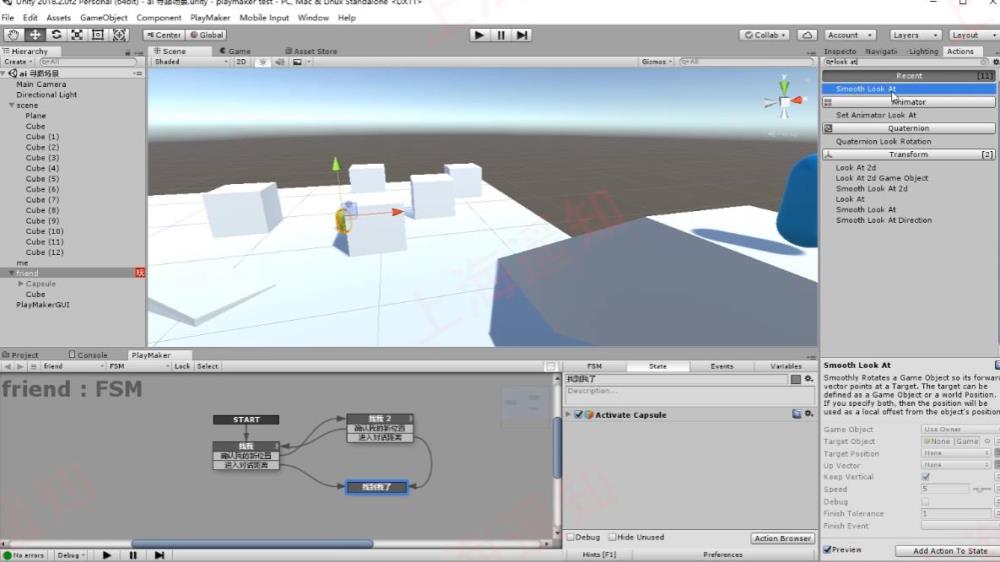This screenshot has width=1000, height=562.
Task: Click PlayMaker bottom play button
Action: click(x=107, y=555)
